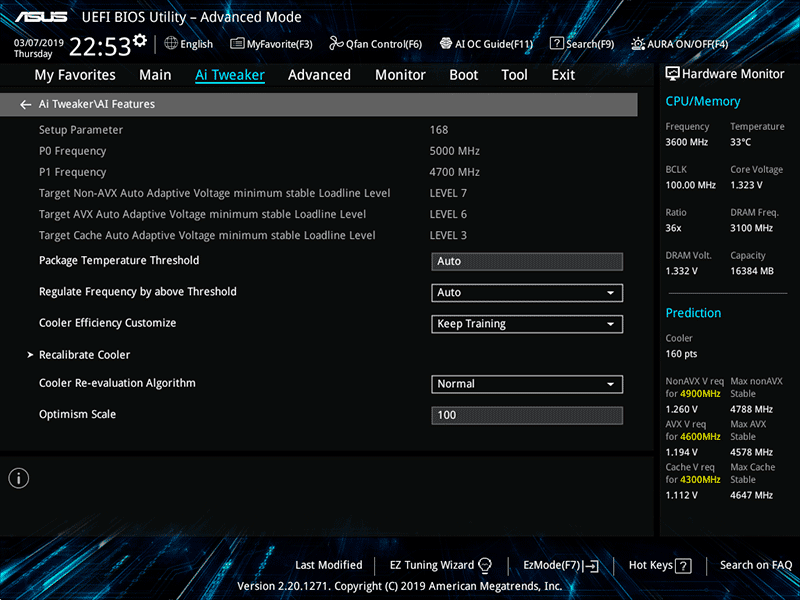Click the 22:53 clock display
This screenshot has width=800, height=600.
[100, 47]
